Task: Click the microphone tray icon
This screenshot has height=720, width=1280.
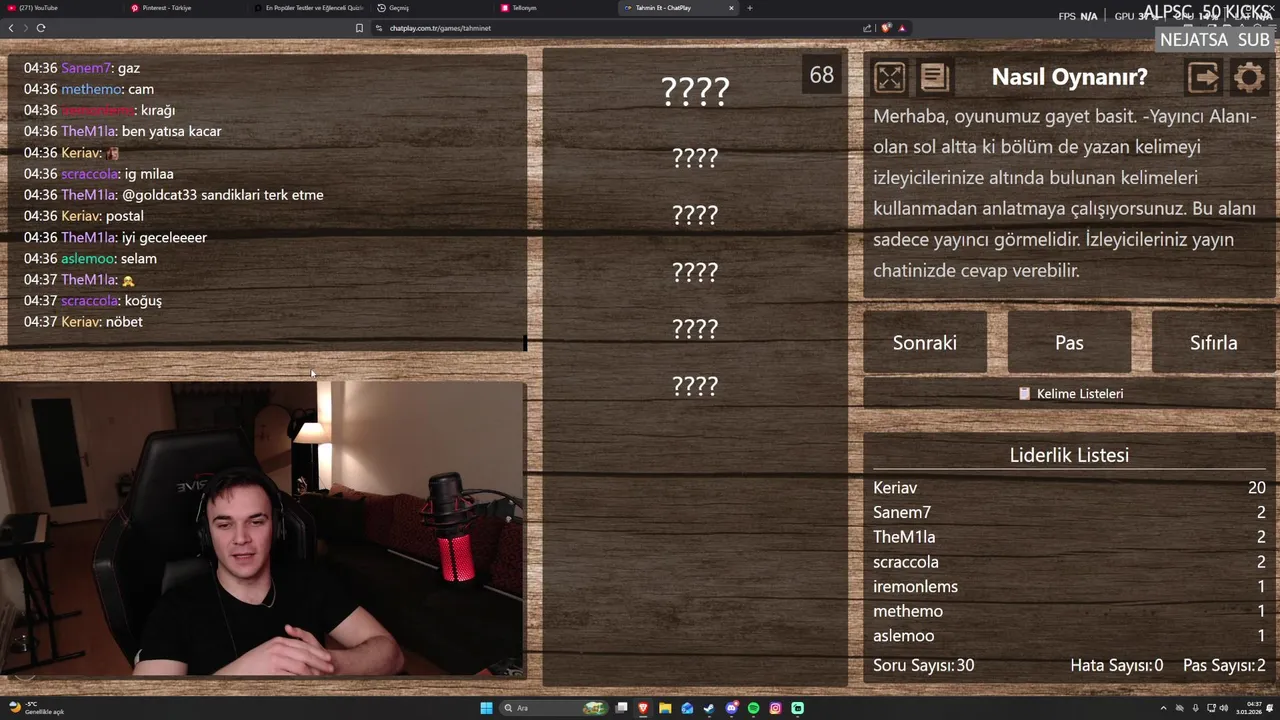Action: pyautogui.click(x=1196, y=708)
